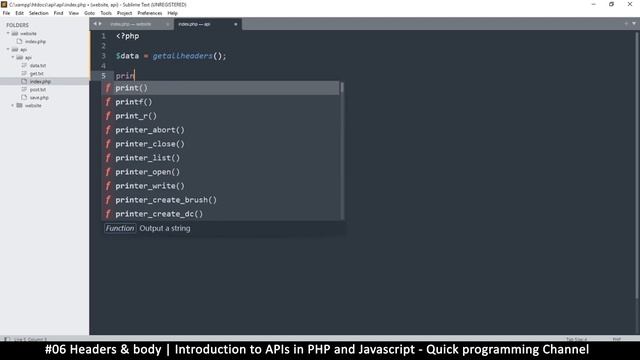Viewport: 640px width, 360px height.
Task: Pick the printf() function suggestion
Action: [220, 102]
